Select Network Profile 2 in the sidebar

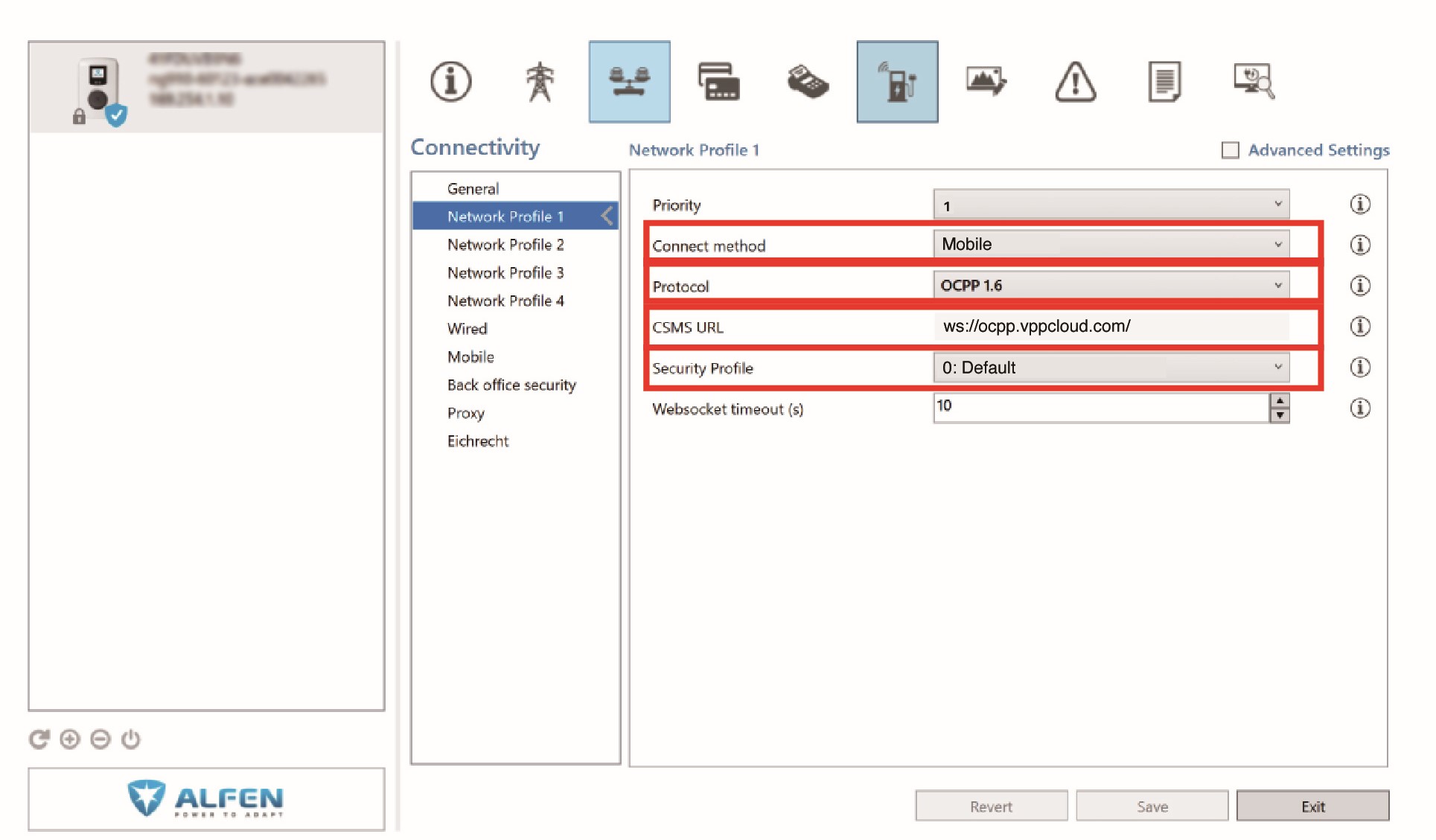[x=505, y=245]
